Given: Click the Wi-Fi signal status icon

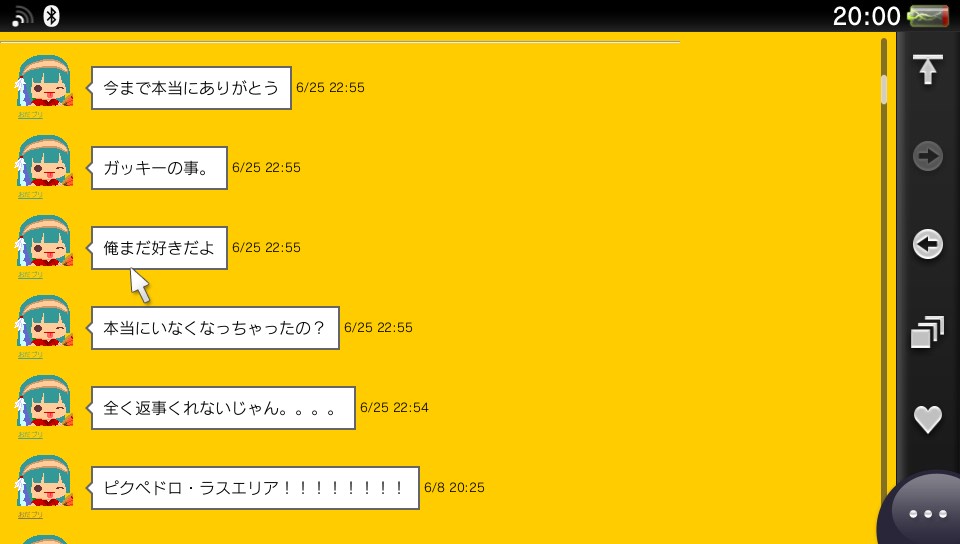Looking at the screenshot, I should [x=22, y=16].
